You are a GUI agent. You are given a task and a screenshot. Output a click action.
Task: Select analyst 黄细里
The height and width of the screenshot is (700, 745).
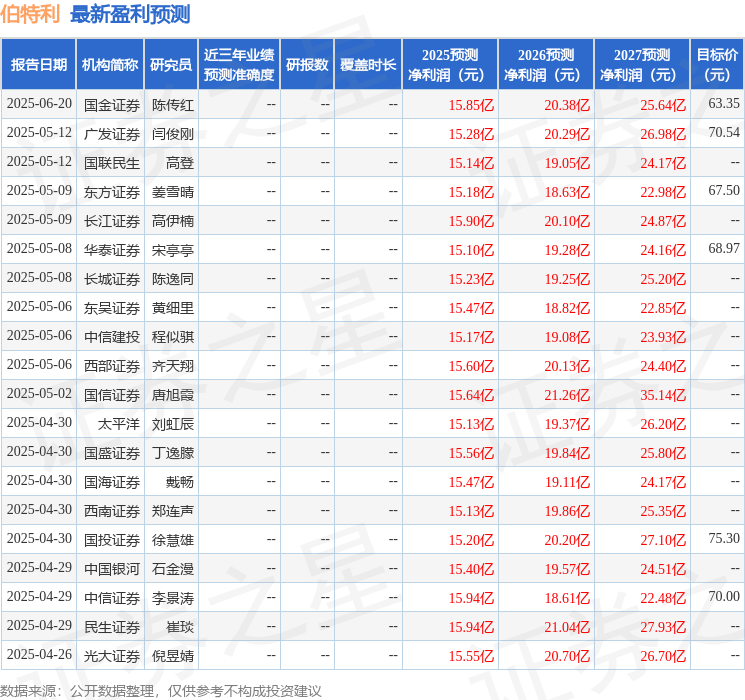click(x=173, y=308)
